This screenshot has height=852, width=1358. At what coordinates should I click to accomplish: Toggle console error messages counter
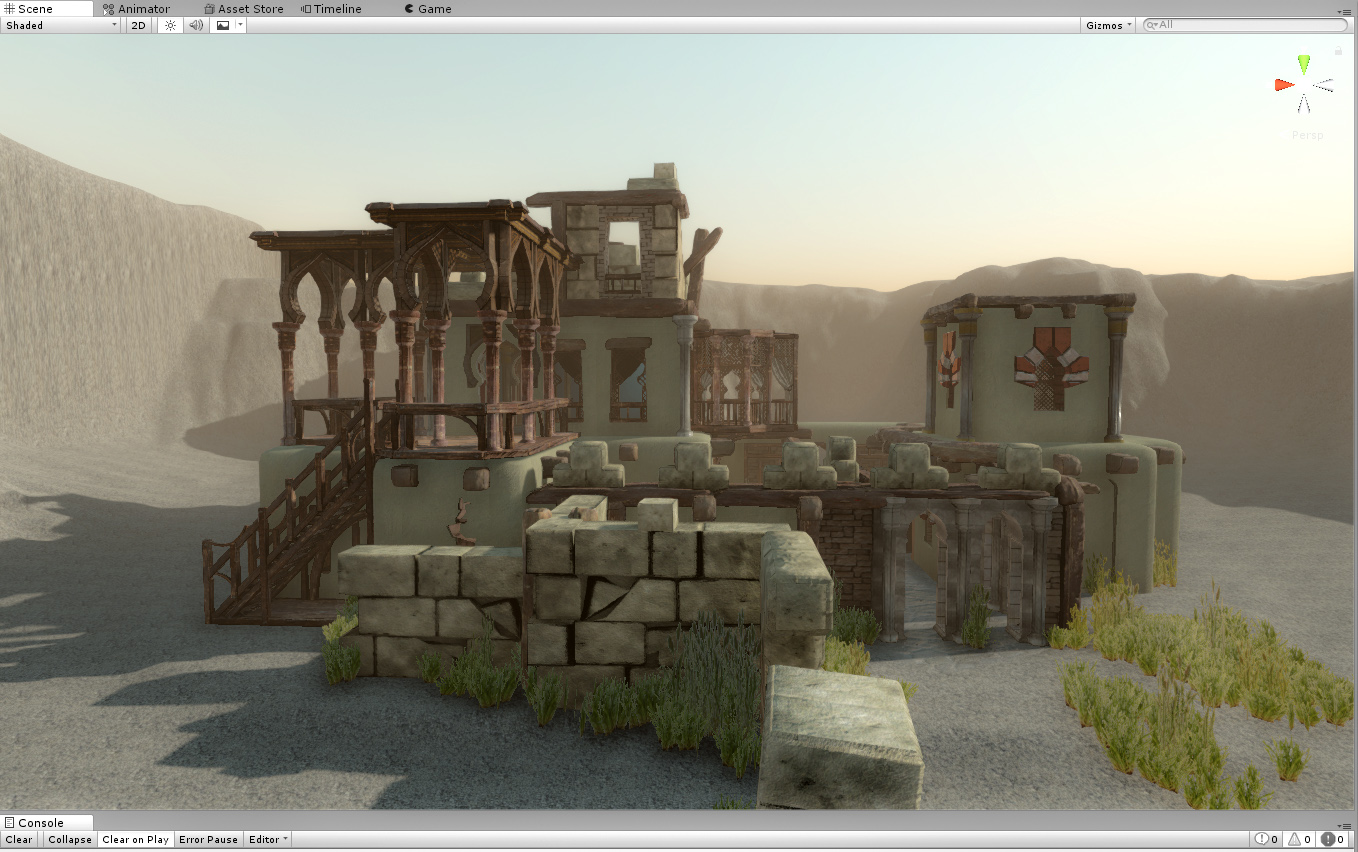coord(1333,840)
